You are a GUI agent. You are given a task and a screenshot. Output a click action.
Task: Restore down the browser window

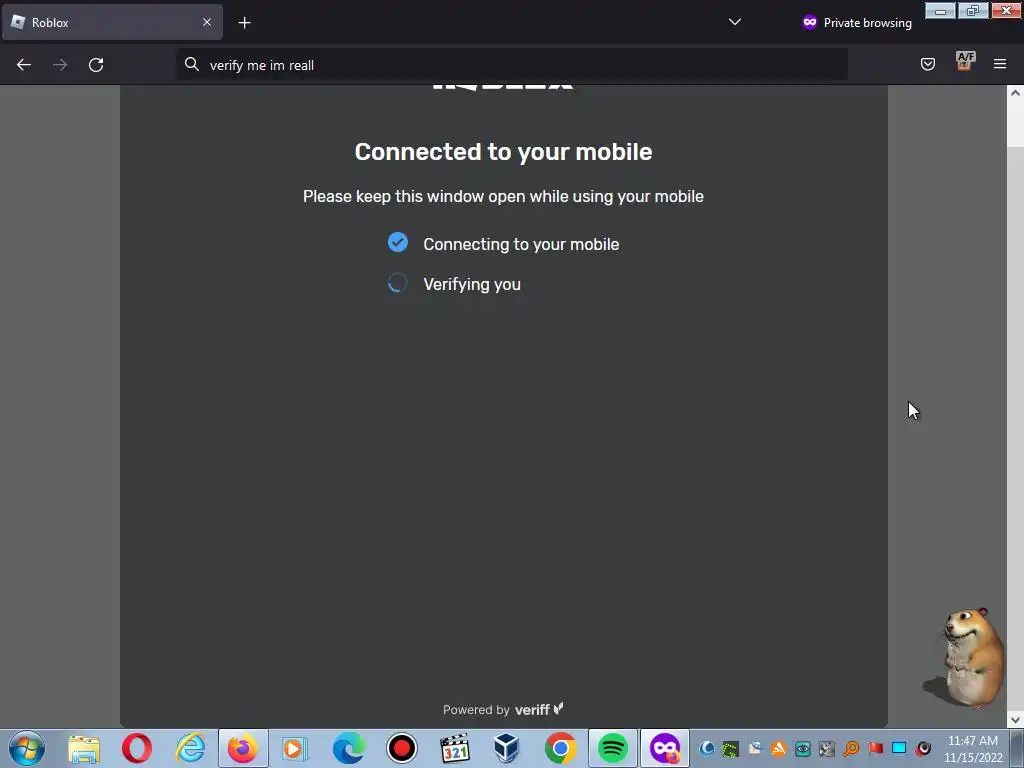(973, 11)
